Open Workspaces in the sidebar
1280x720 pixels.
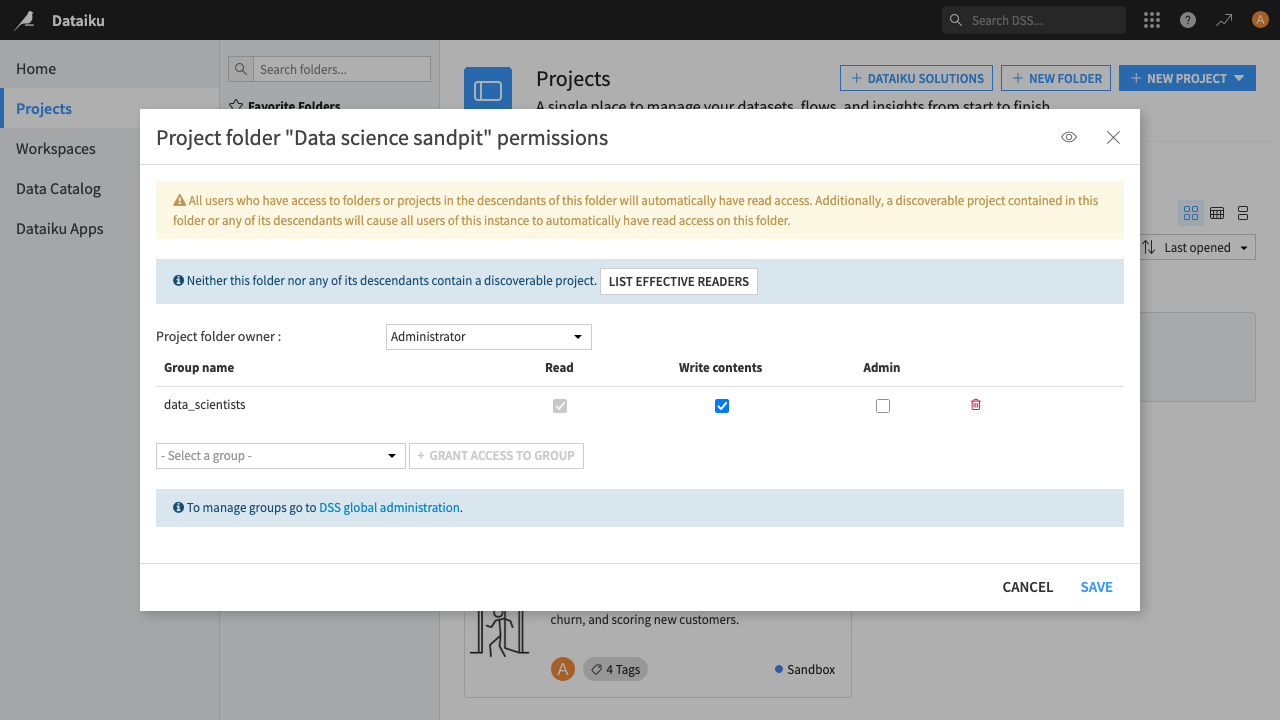coord(56,149)
